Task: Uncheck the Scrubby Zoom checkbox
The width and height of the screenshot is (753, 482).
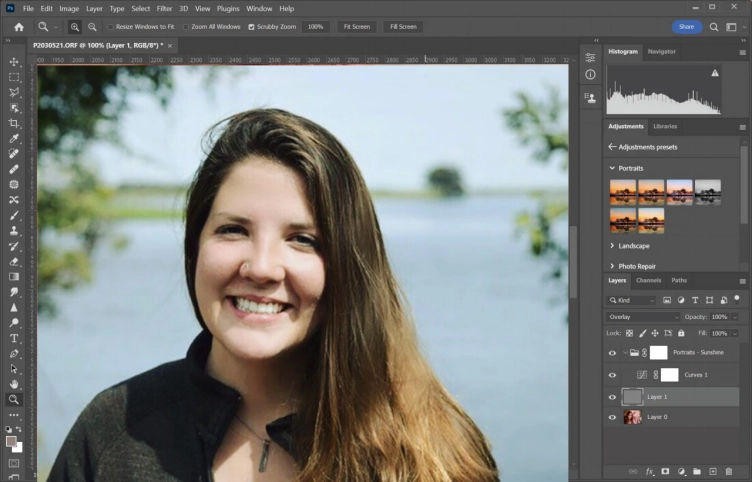Action: click(x=251, y=27)
